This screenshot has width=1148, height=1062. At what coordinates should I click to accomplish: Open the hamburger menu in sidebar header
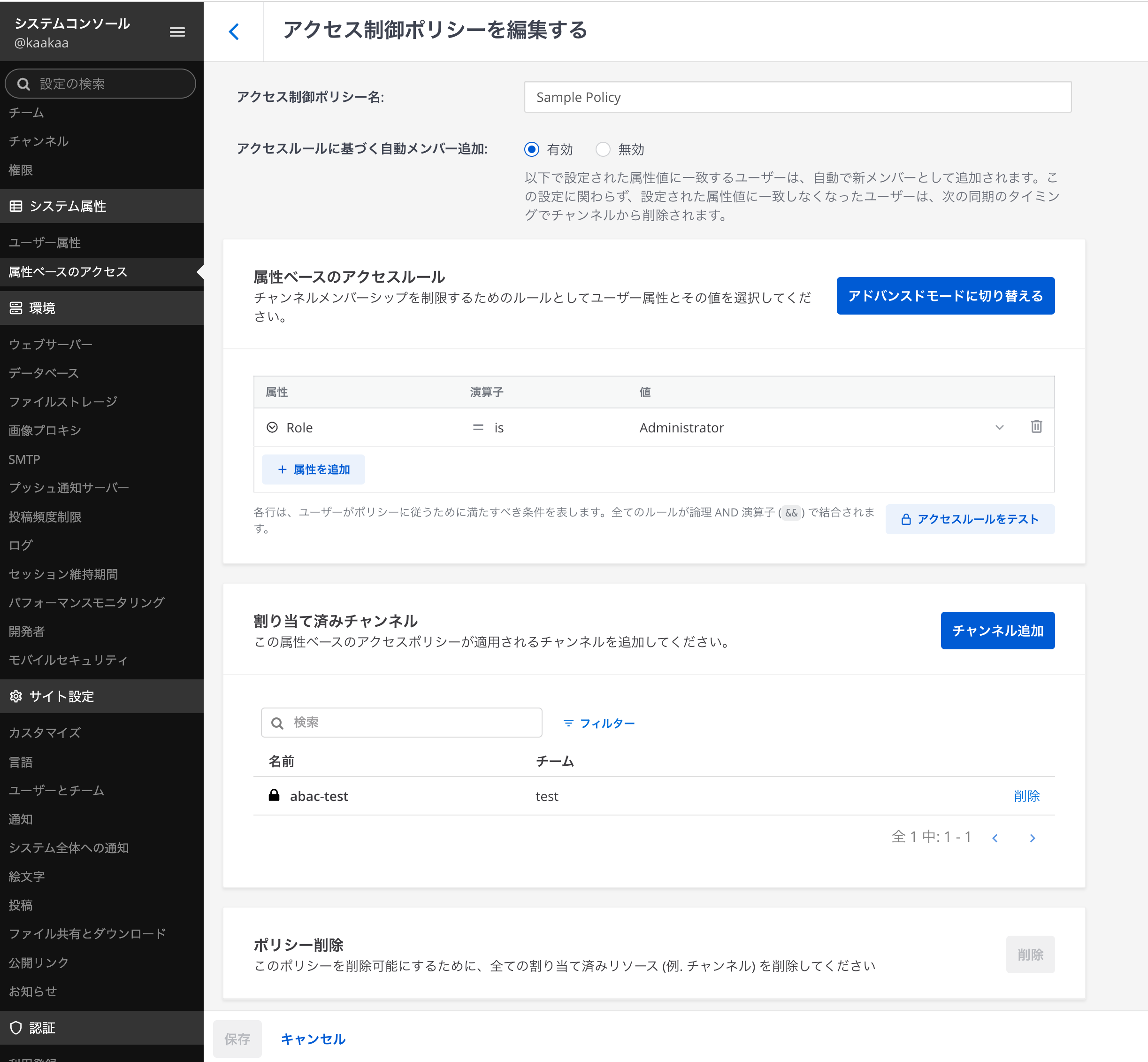pyautogui.click(x=177, y=32)
